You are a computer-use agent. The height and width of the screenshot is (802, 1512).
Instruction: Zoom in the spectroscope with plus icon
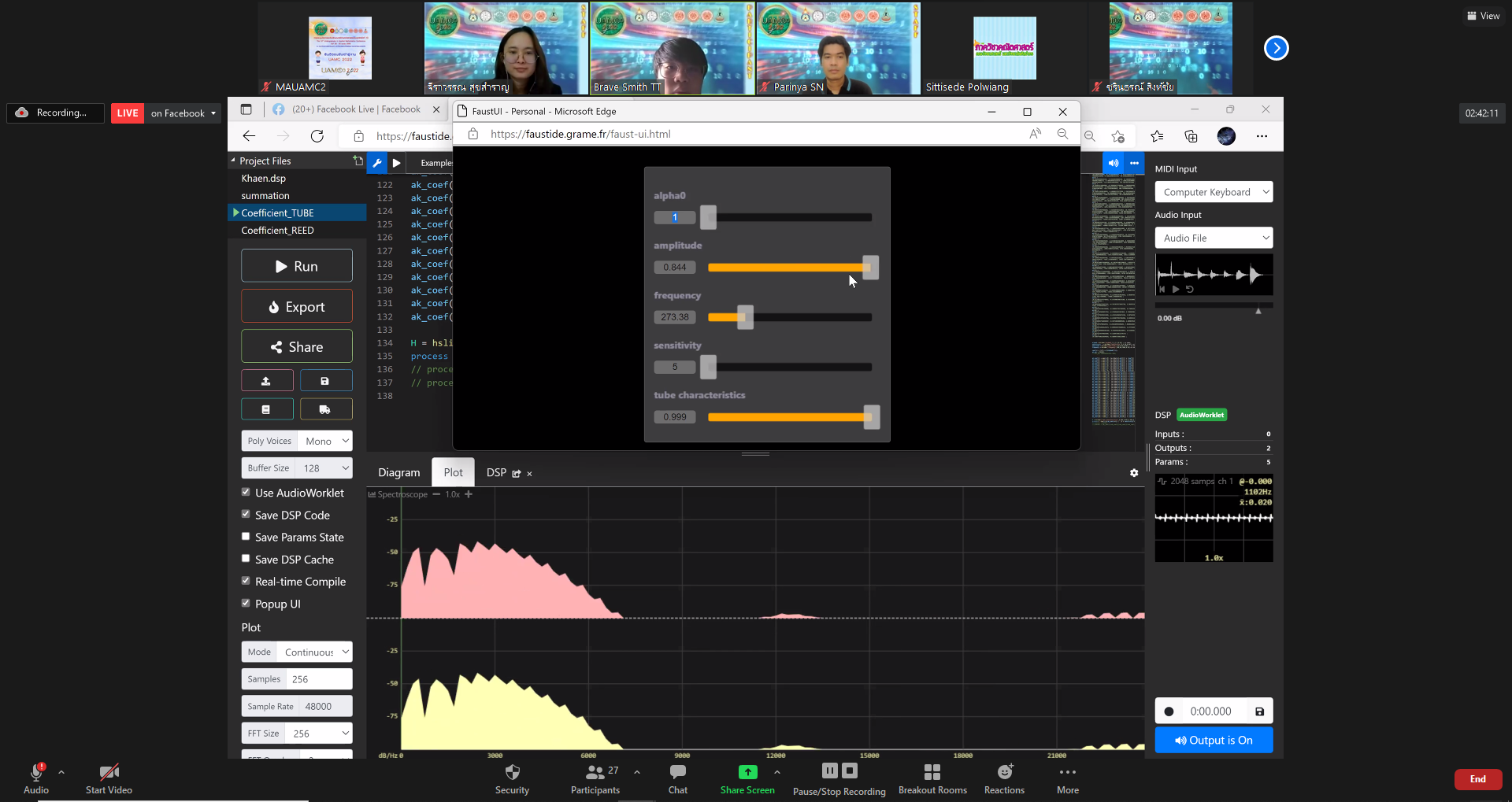pyautogui.click(x=469, y=494)
